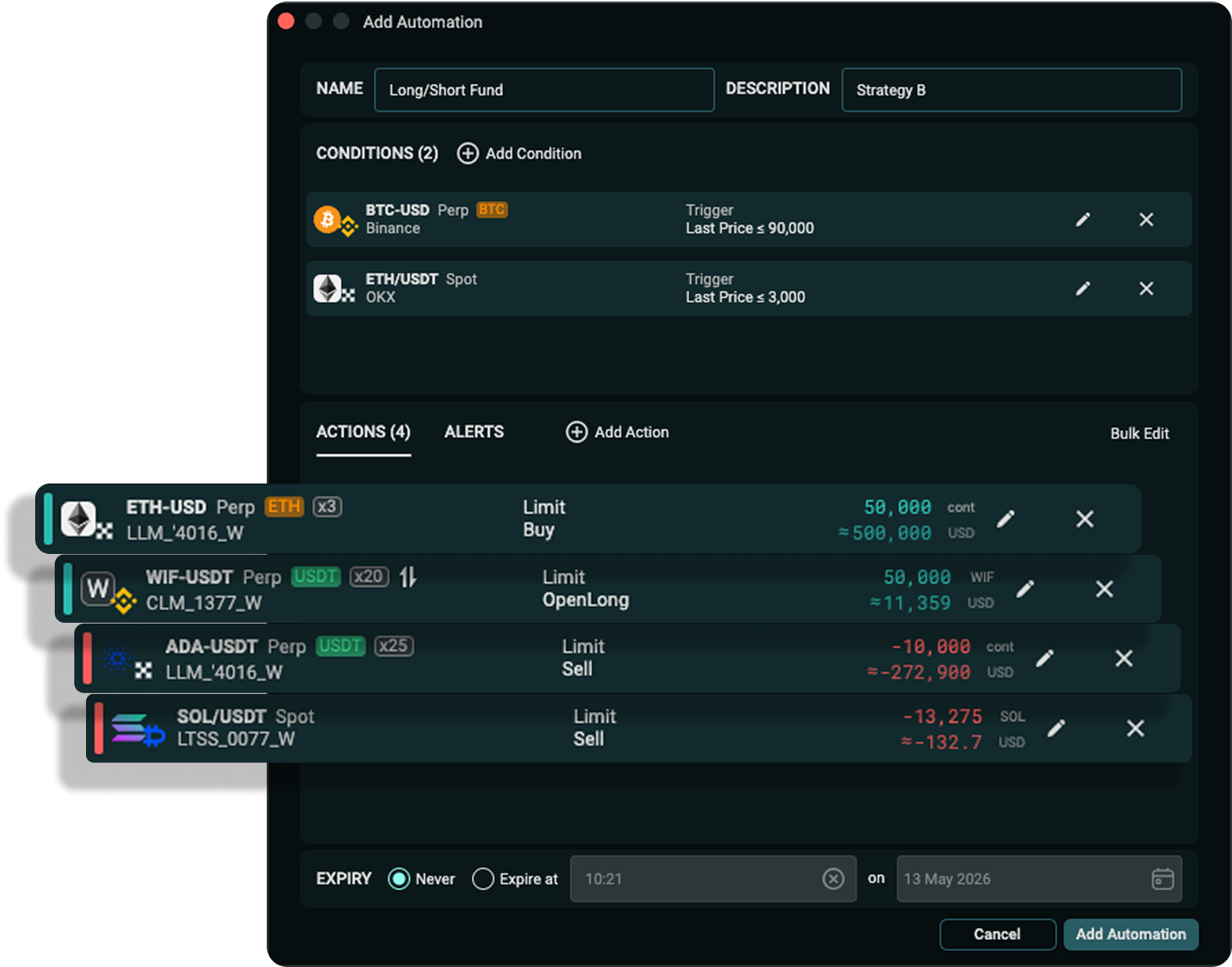Switch to the Actions (4) tab
1232x967 pixels.
tap(363, 432)
